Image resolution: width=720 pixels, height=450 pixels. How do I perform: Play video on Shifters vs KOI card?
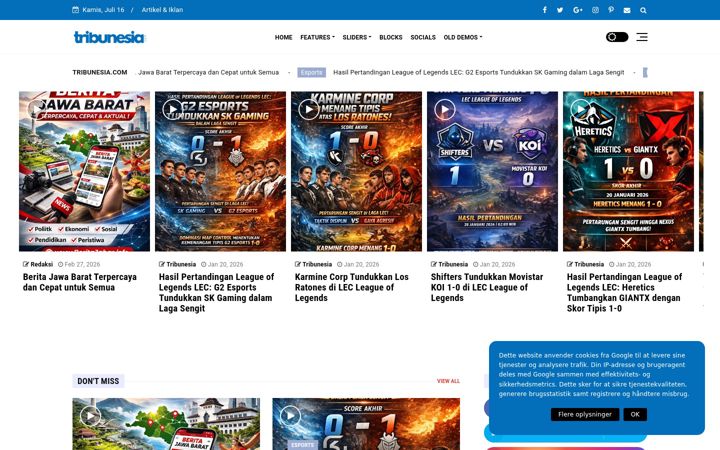tap(445, 109)
